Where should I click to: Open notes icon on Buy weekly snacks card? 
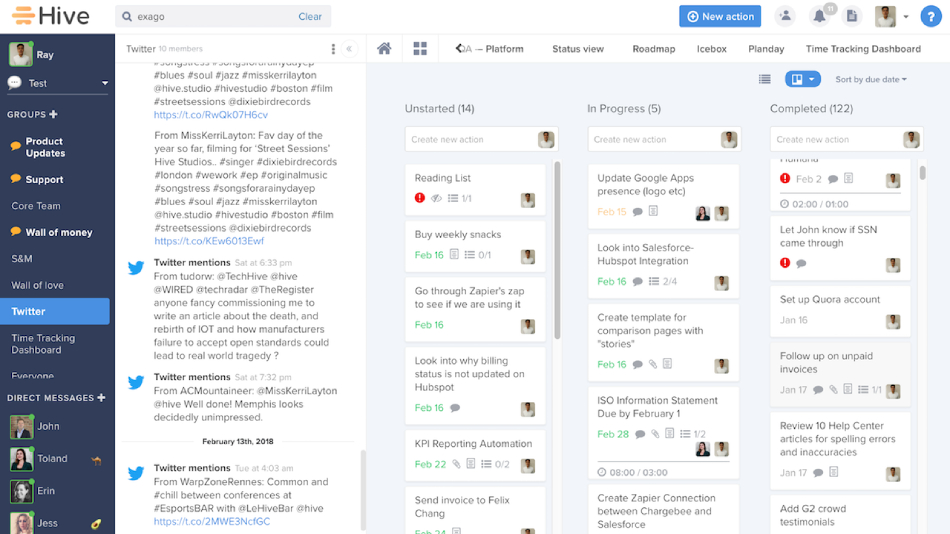(x=454, y=255)
